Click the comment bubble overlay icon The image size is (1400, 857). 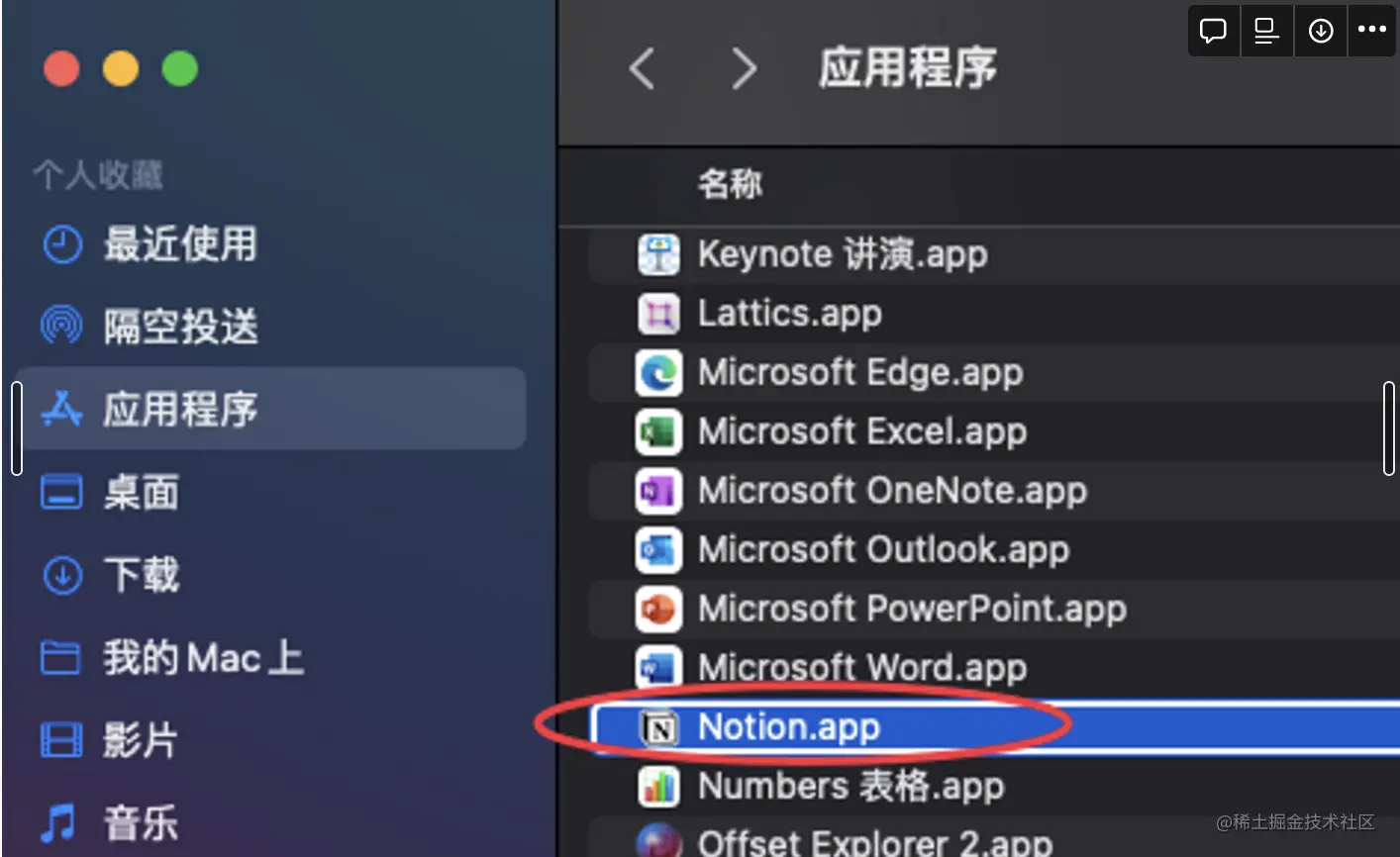point(1213,30)
